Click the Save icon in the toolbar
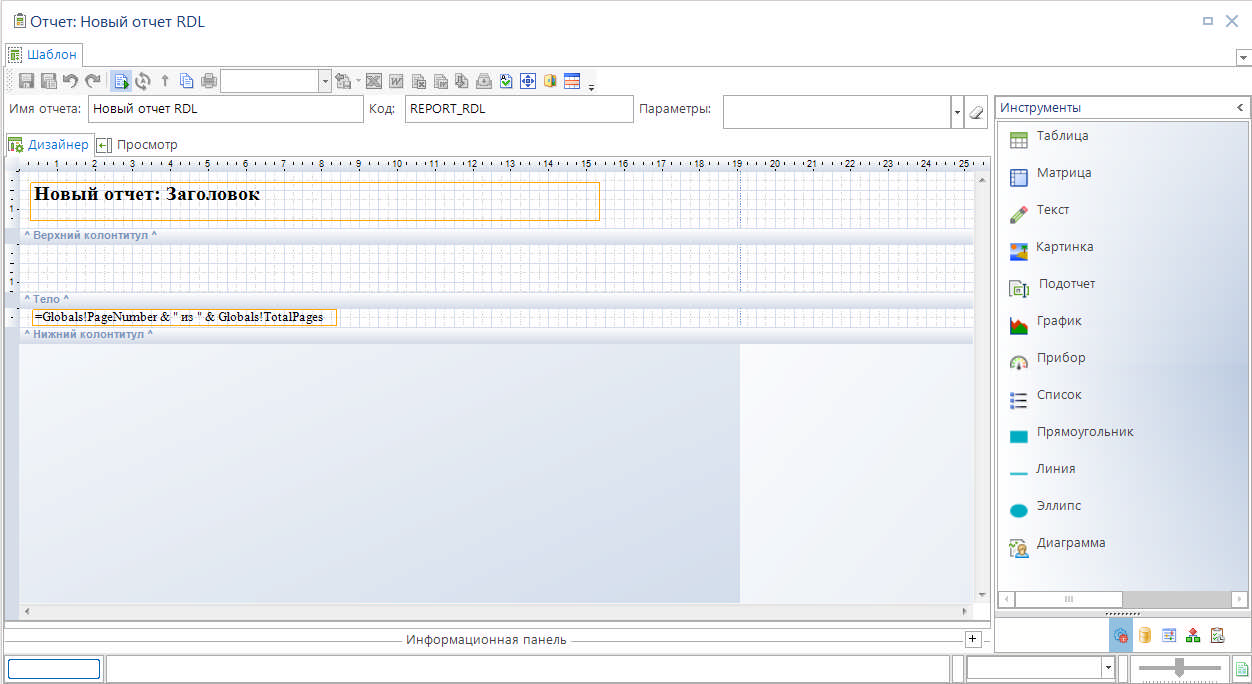 pyautogui.click(x=27, y=81)
